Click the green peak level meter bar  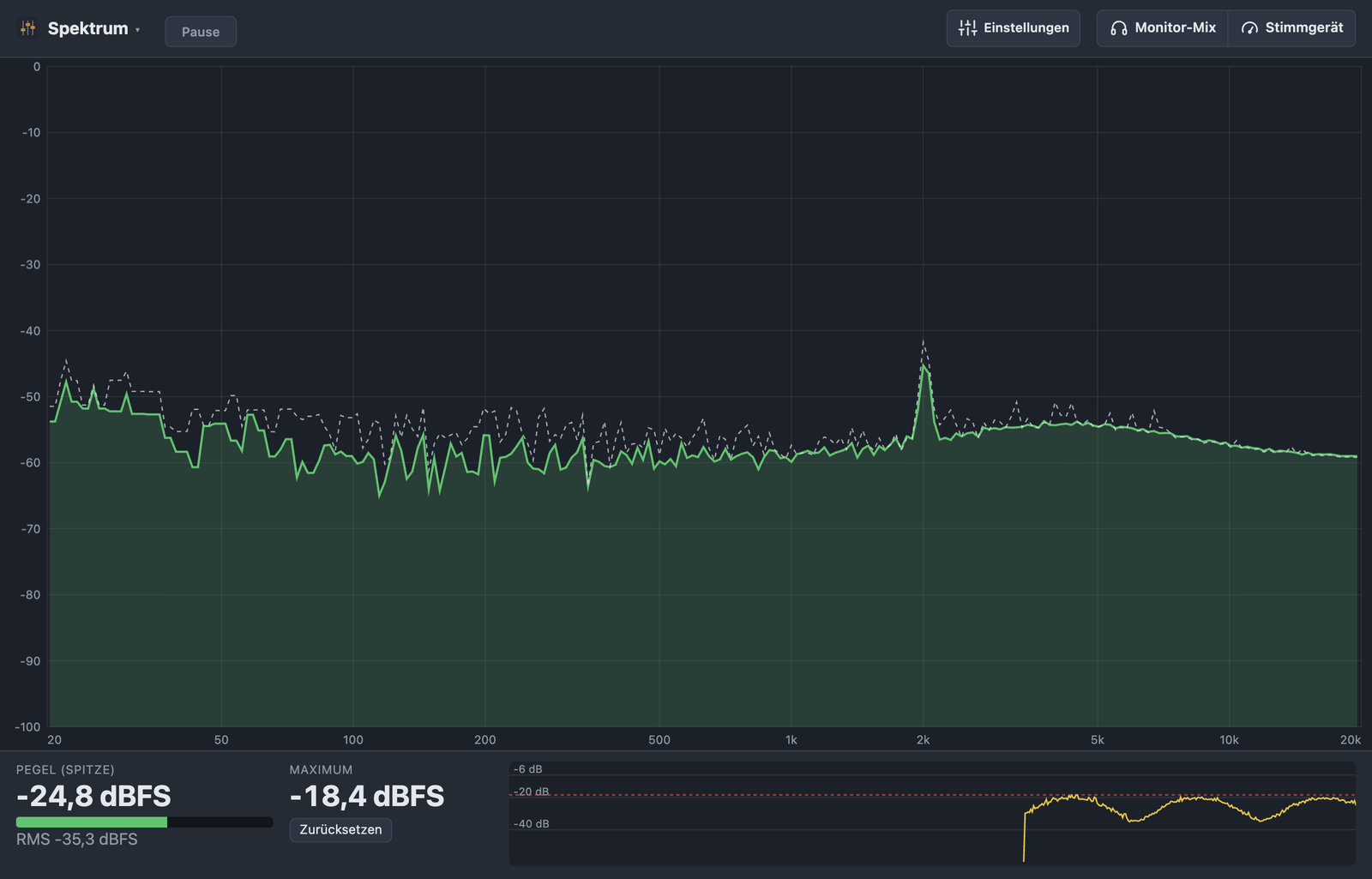[x=92, y=822]
